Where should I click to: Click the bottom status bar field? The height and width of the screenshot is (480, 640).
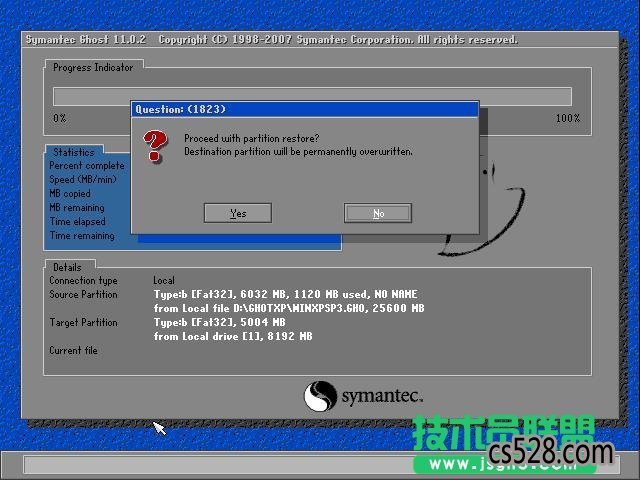[x=322, y=464]
